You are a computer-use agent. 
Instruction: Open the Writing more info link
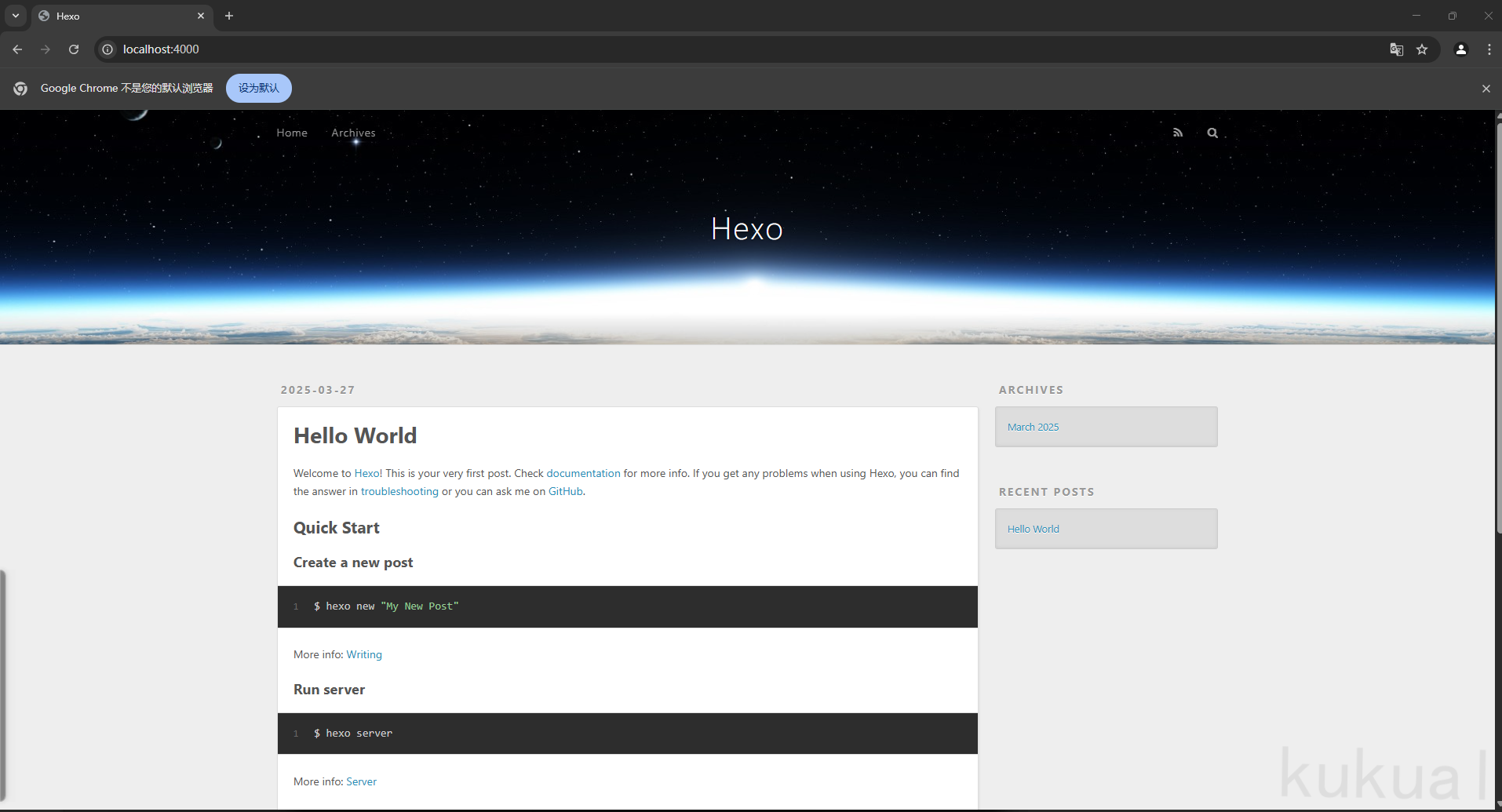pyautogui.click(x=364, y=654)
